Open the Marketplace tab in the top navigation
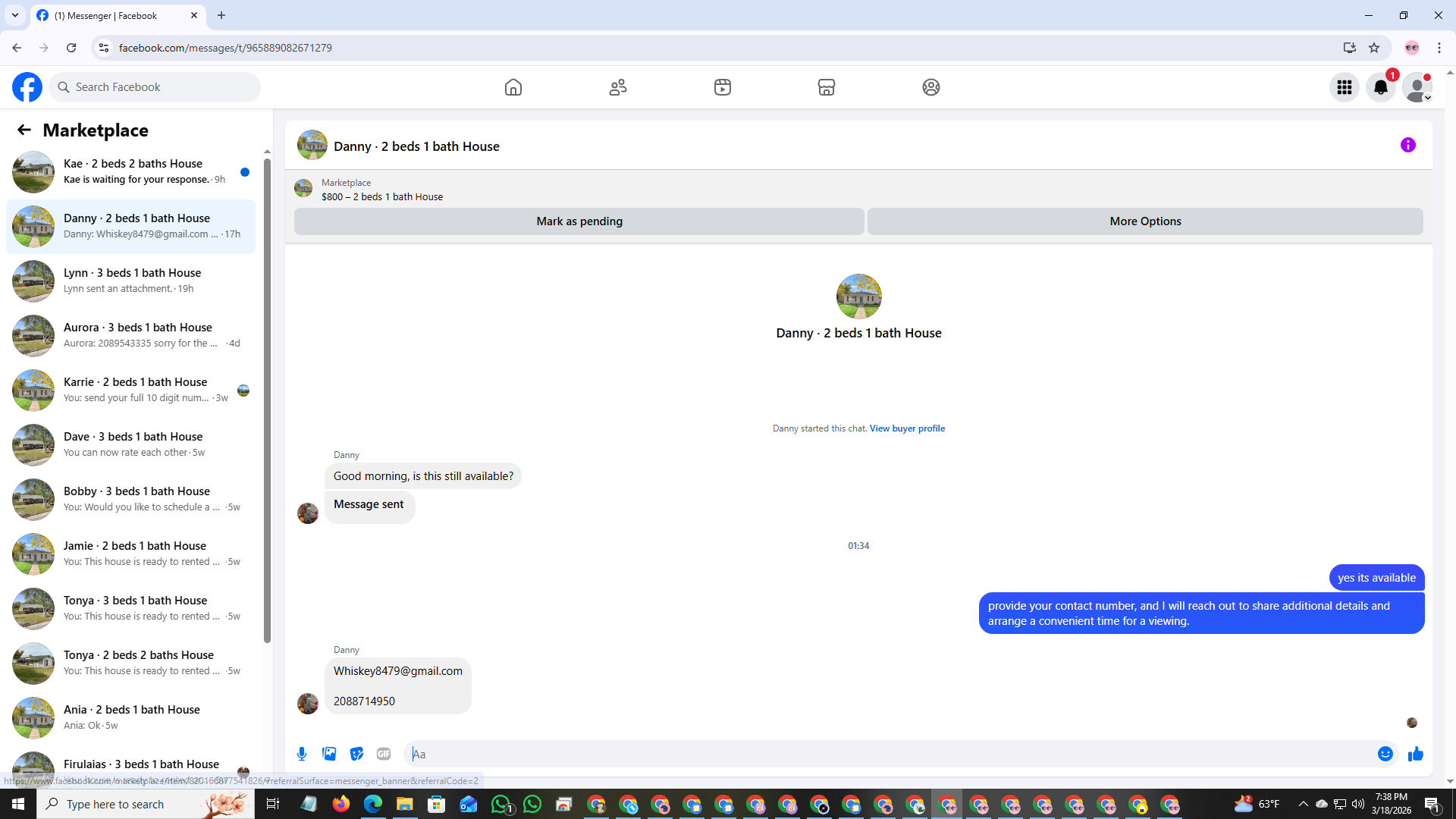Screen dimensions: 1456x819 click(826, 87)
